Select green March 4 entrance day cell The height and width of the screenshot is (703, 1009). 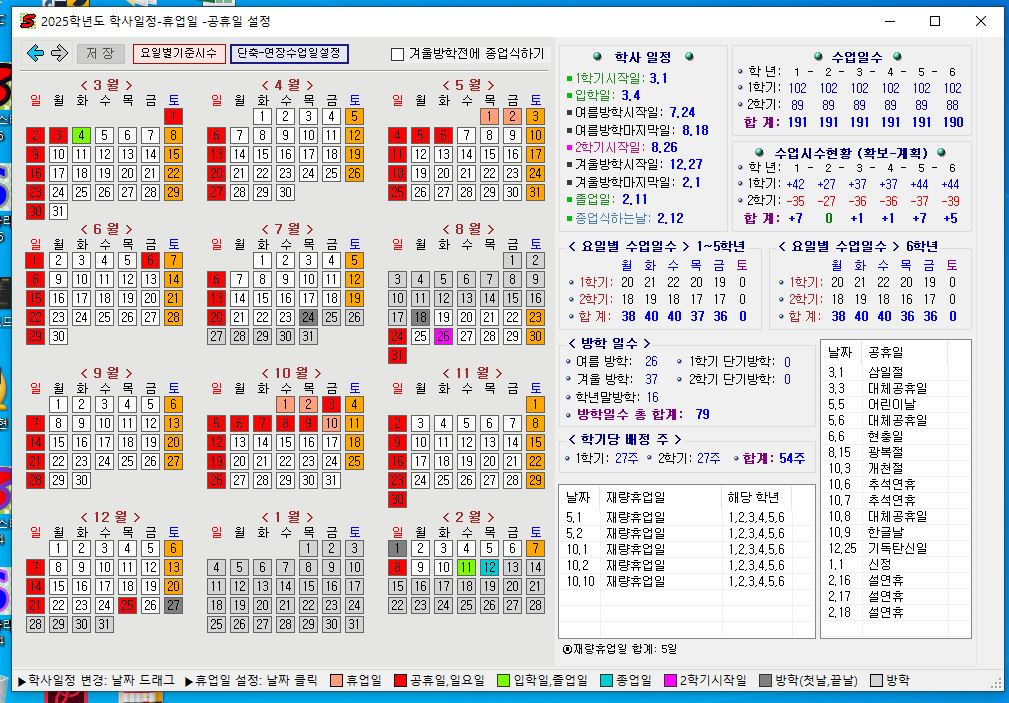click(x=81, y=135)
